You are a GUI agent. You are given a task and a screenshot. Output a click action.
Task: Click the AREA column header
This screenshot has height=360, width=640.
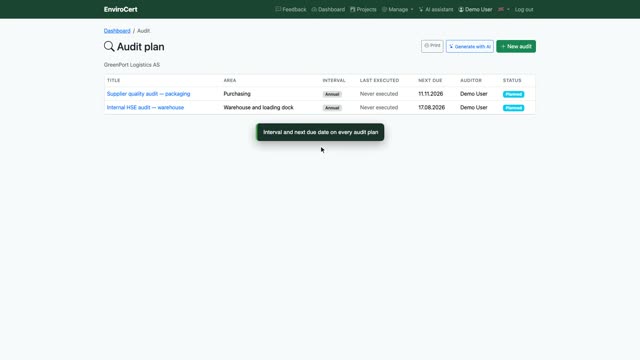point(230,80)
